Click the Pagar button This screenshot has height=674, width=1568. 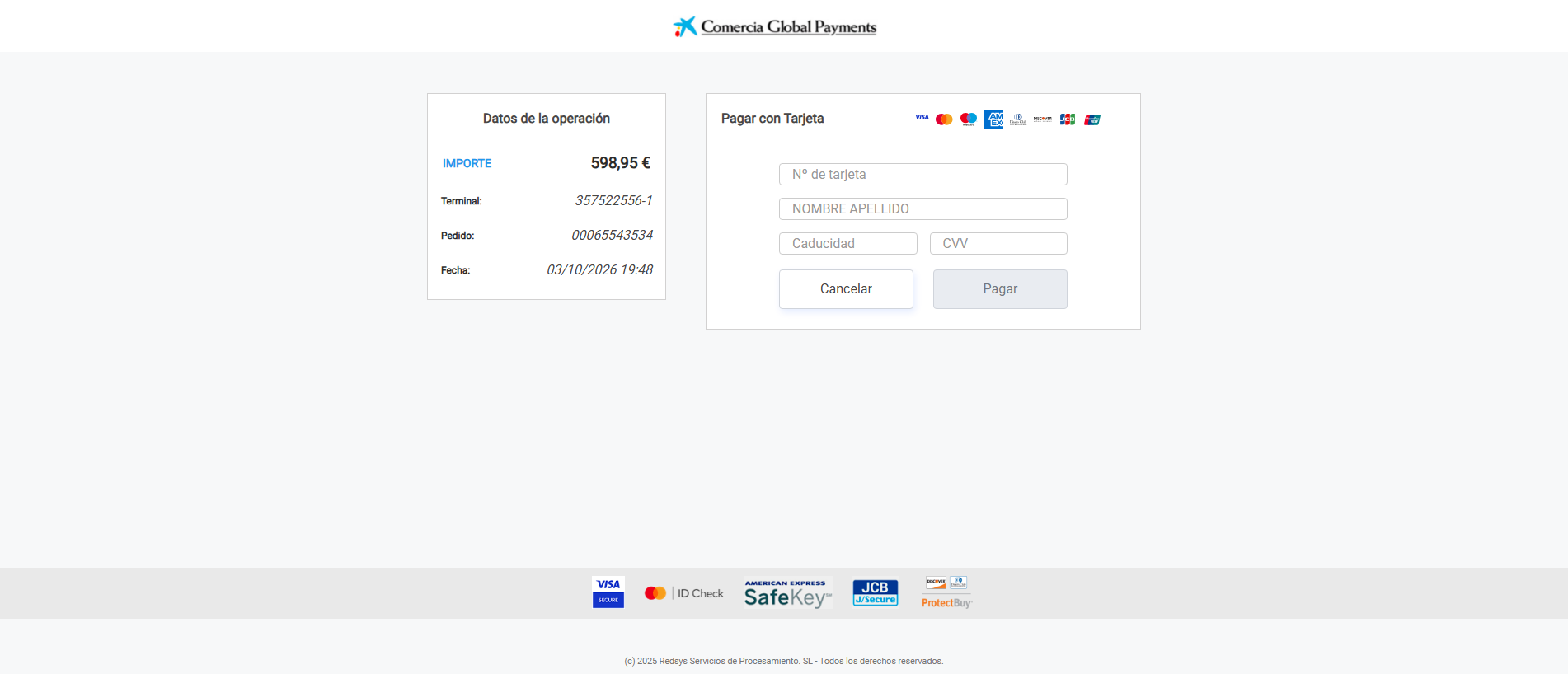click(x=1000, y=289)
